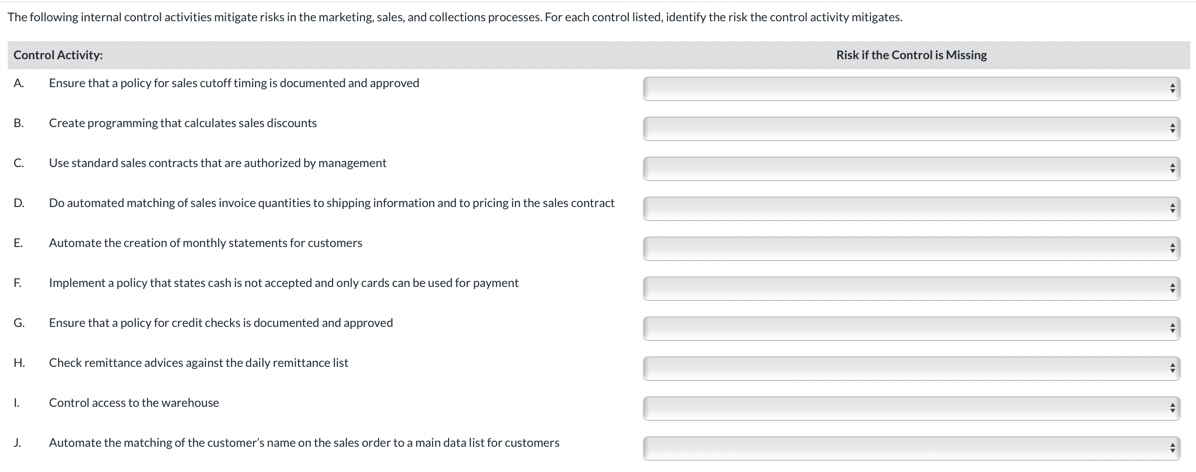The width and height of the screenshot is (1196, 472).
Task: Click the instruction paragraph at the top
Action: 455,17
